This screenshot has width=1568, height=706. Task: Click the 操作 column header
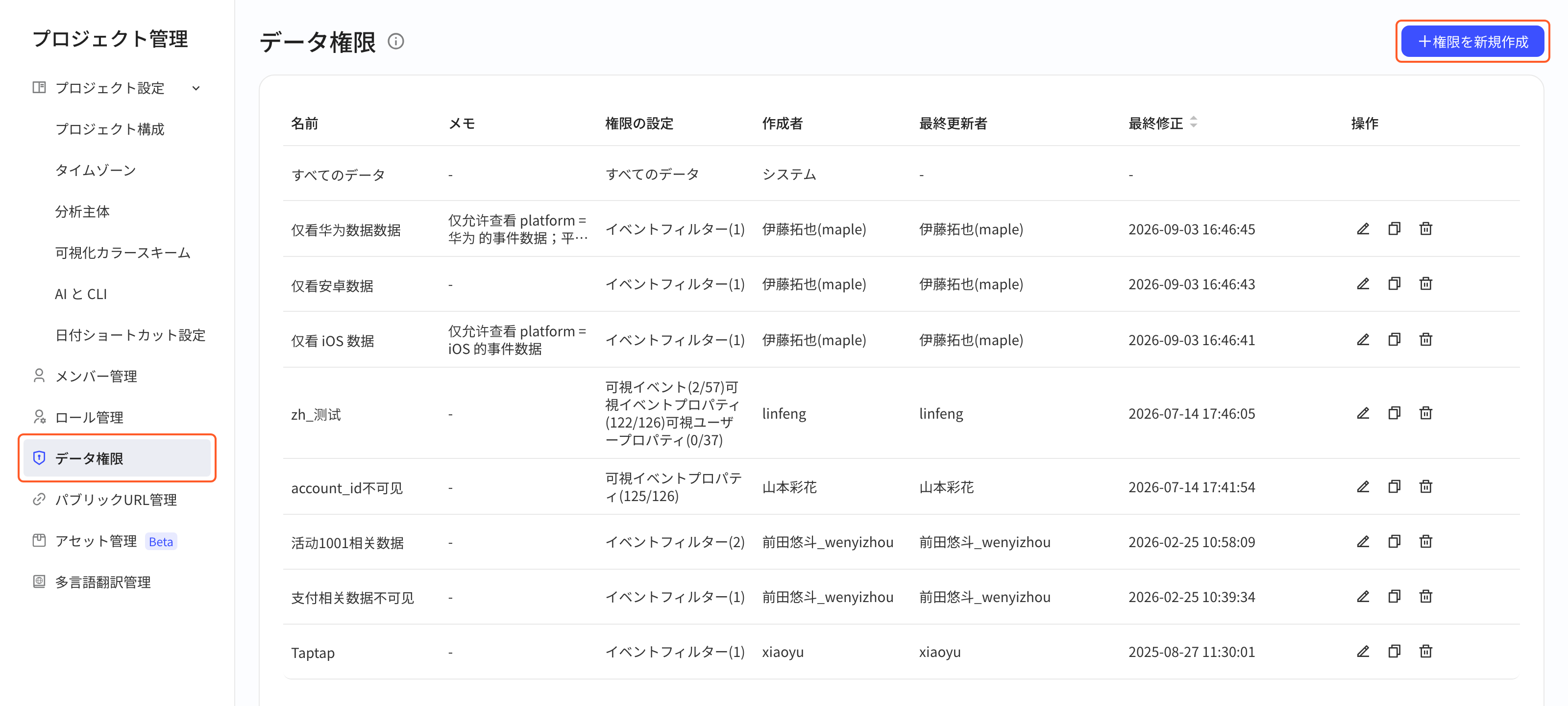click(x=1365, y=124)
